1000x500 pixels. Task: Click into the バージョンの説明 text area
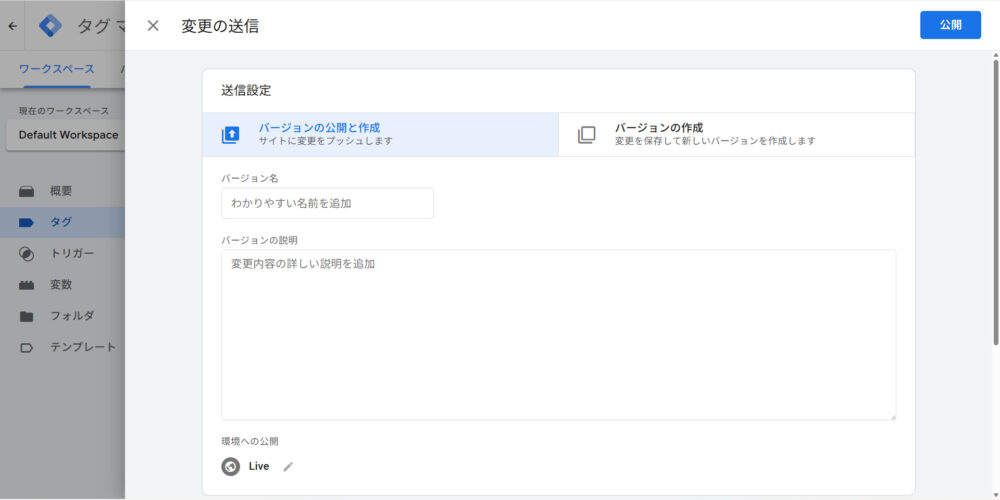[x=558, y=335]
